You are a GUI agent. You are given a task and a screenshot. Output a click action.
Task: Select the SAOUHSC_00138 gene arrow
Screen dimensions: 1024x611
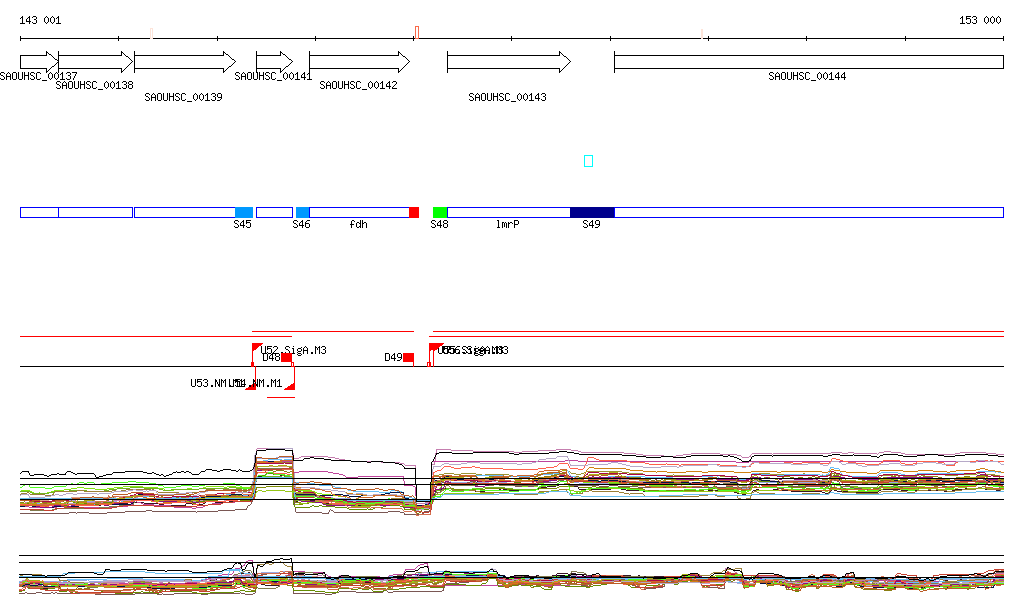click(95, 62)
